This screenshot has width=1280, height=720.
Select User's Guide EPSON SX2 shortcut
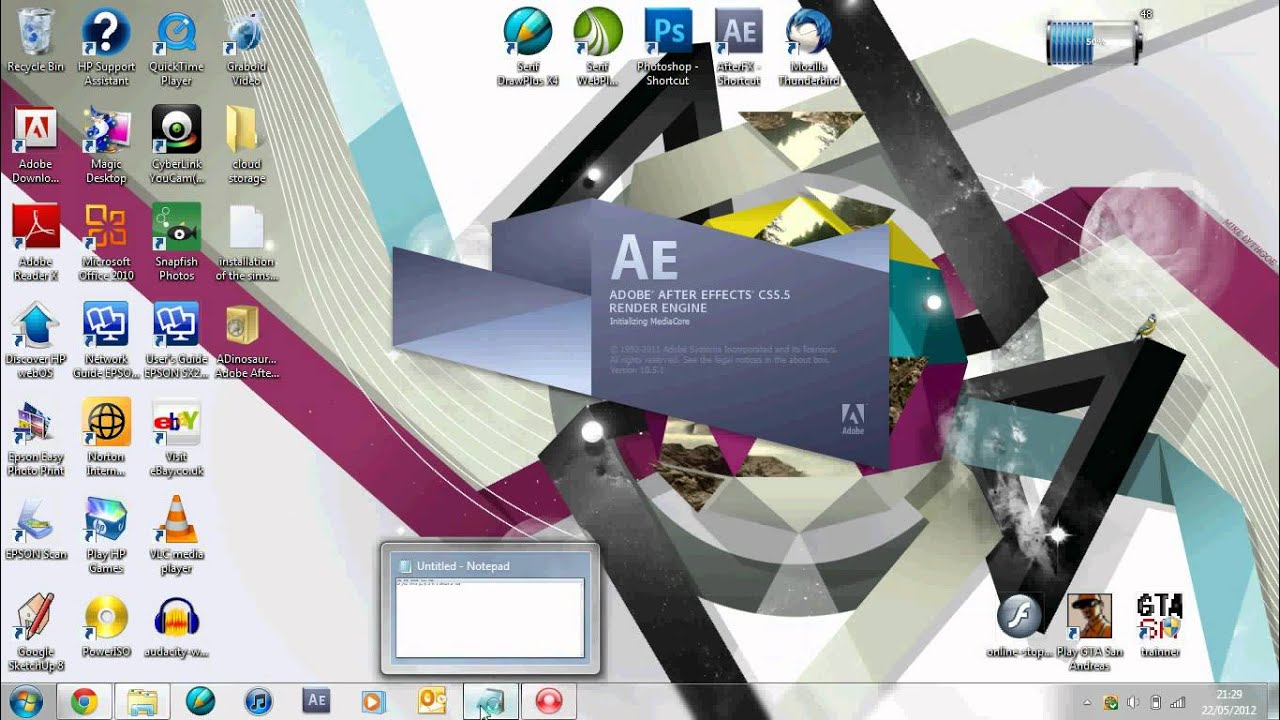coord(176,340)
